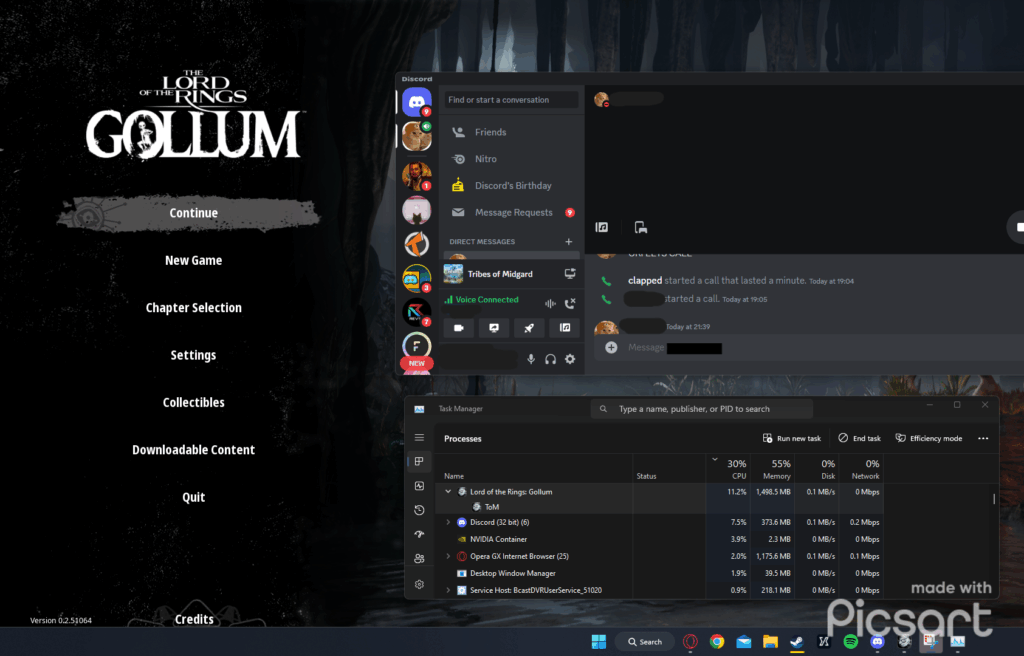1024x656 pixels.
Task: Open Task Manager settings gear
Action: tap(419, 585)
